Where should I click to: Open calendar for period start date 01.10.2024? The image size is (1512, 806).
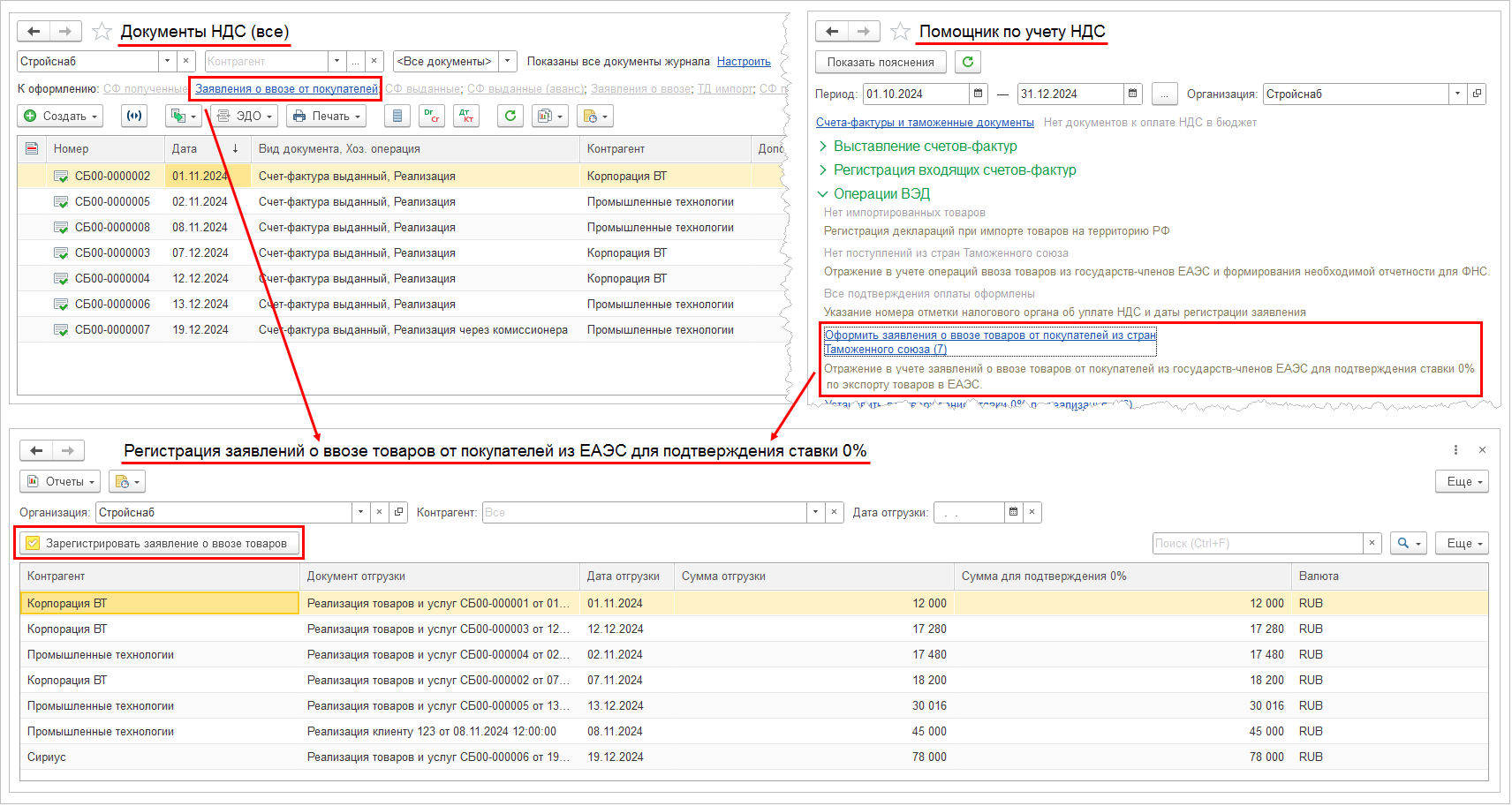tap(978, 94)
